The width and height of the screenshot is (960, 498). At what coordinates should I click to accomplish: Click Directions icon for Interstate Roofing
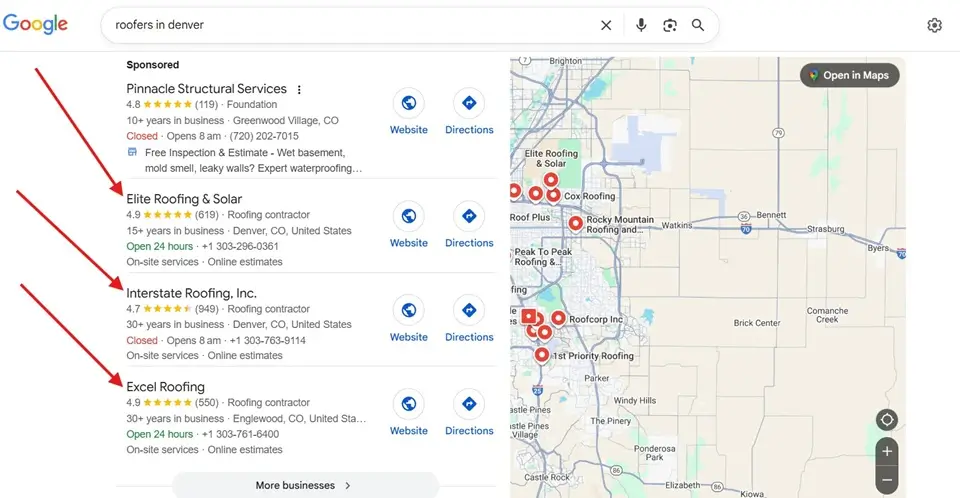[x=469, y=311]
